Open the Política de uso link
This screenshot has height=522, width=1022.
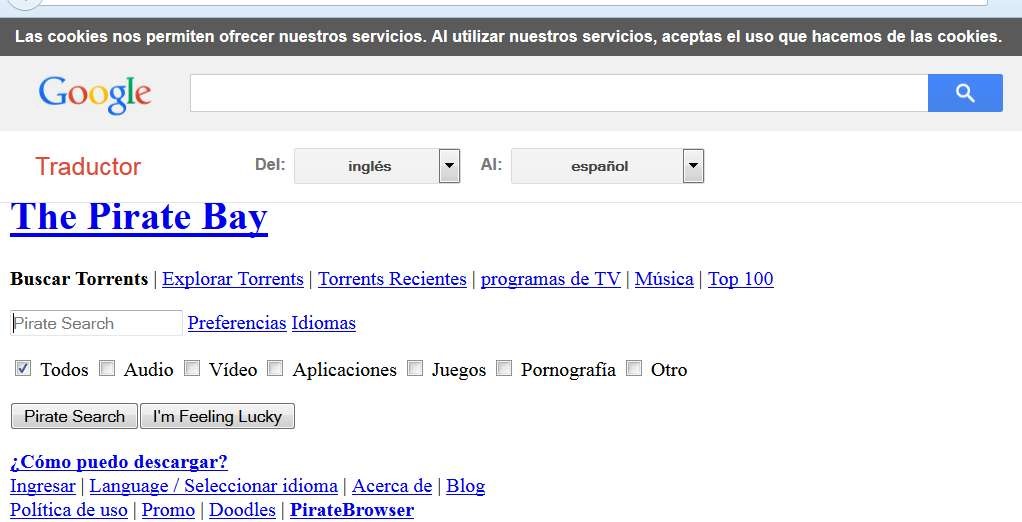(x=68, y=510)
